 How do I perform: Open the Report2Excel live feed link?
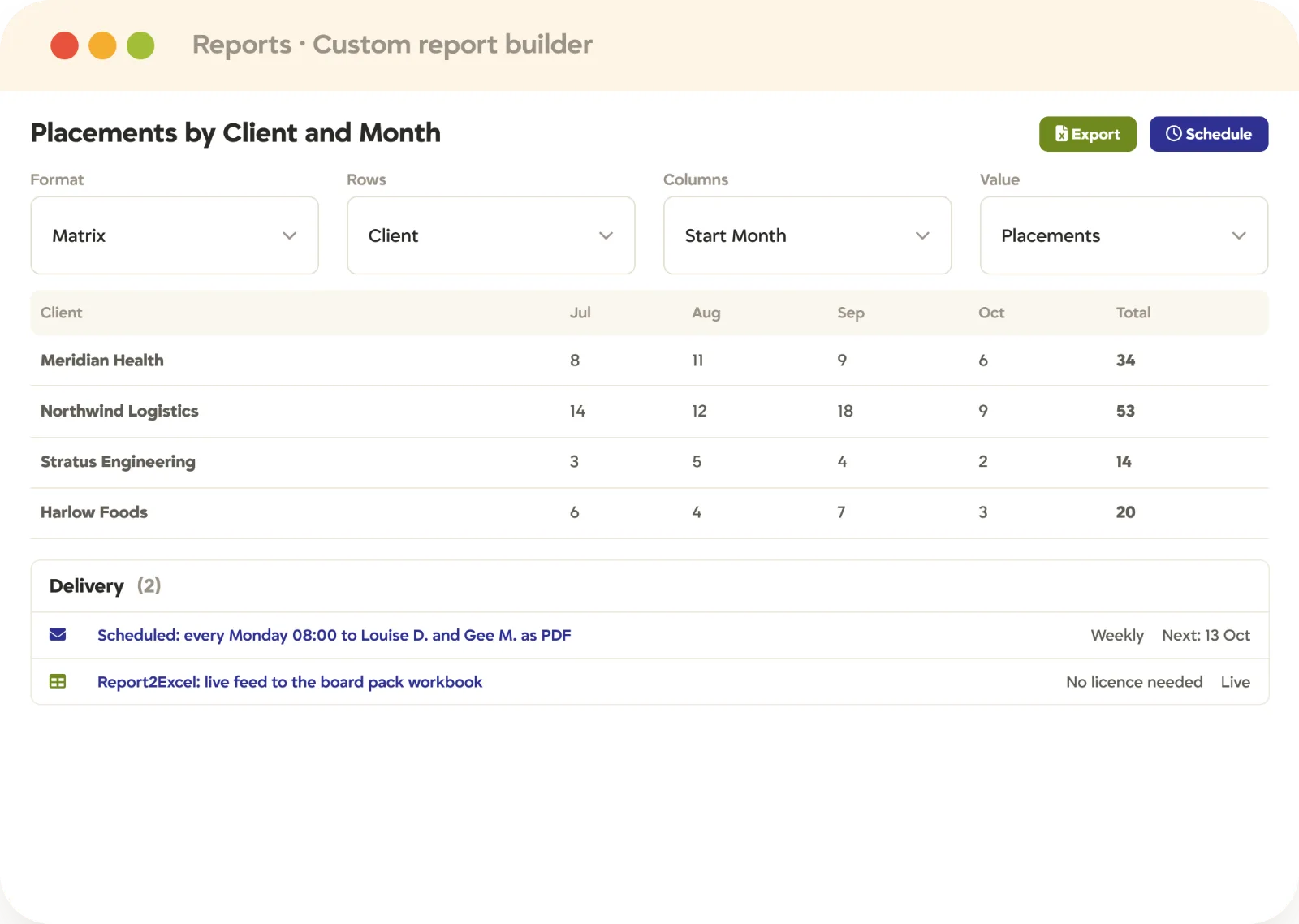(x=290, y=682)
